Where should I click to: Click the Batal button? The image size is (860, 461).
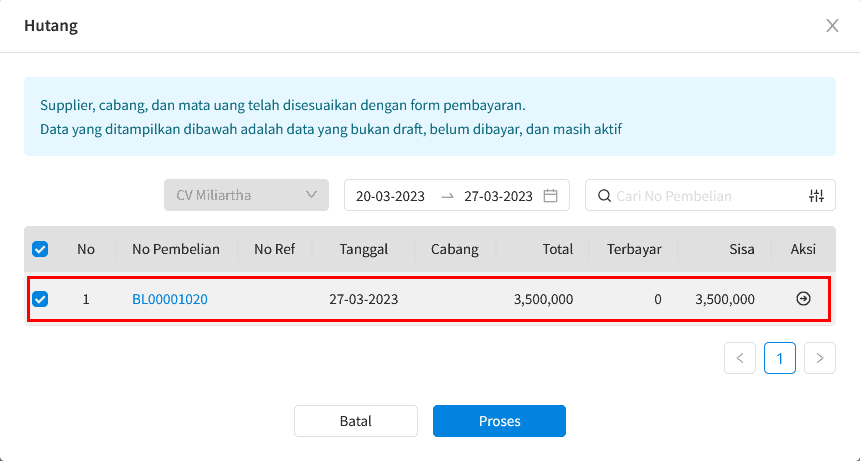(355, 421)
